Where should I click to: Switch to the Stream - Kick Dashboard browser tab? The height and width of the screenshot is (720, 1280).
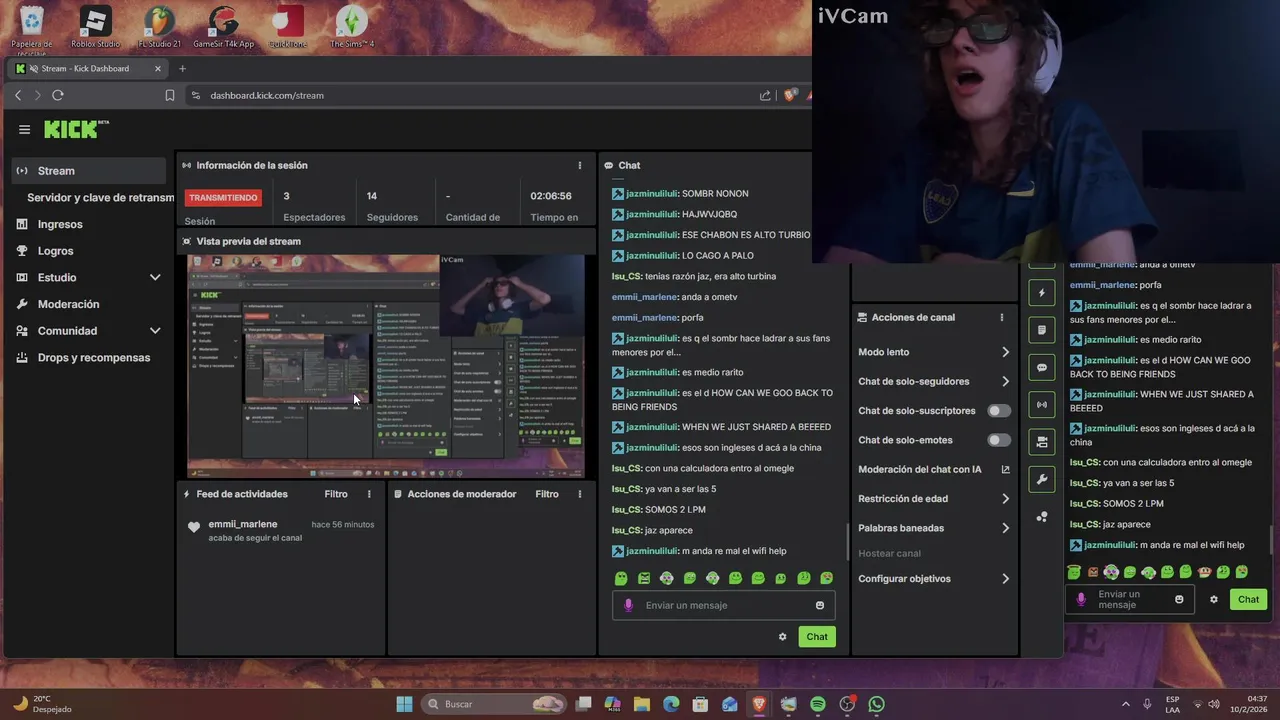click(88, 69)
